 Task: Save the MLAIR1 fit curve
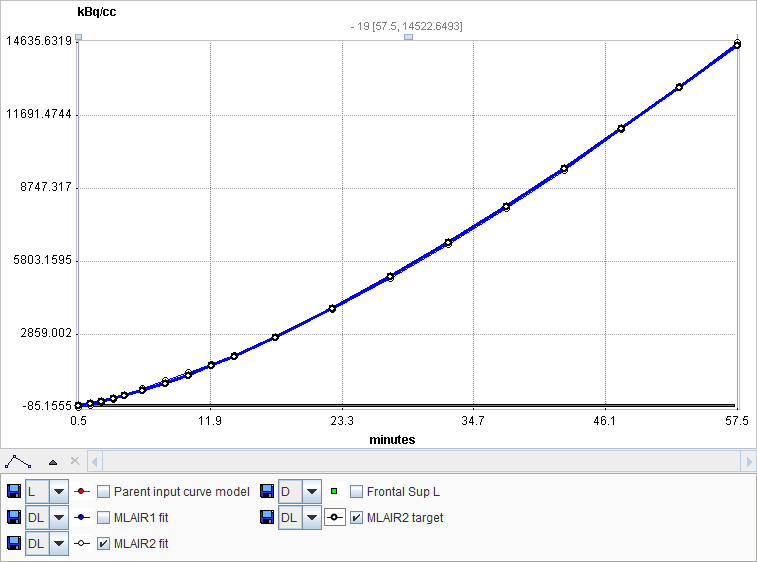[14, 518]
